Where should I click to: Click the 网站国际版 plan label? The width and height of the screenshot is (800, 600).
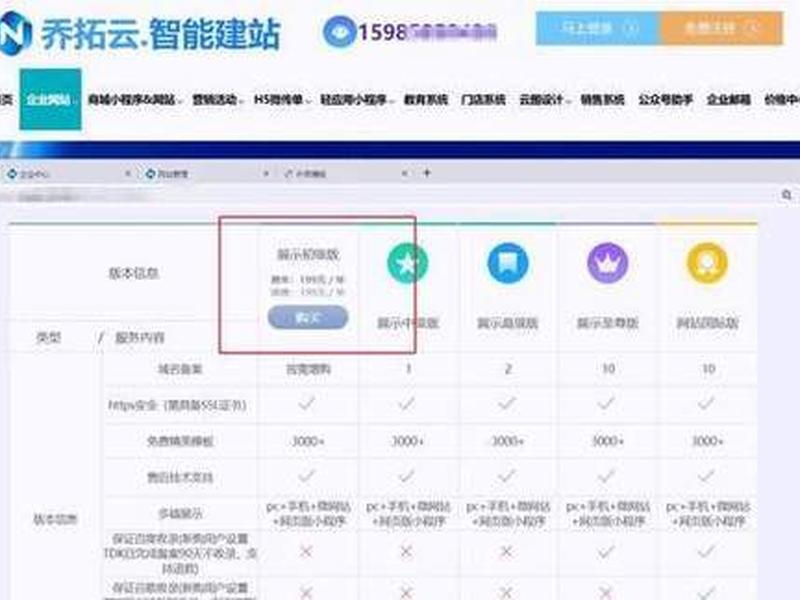click(707, 323)
